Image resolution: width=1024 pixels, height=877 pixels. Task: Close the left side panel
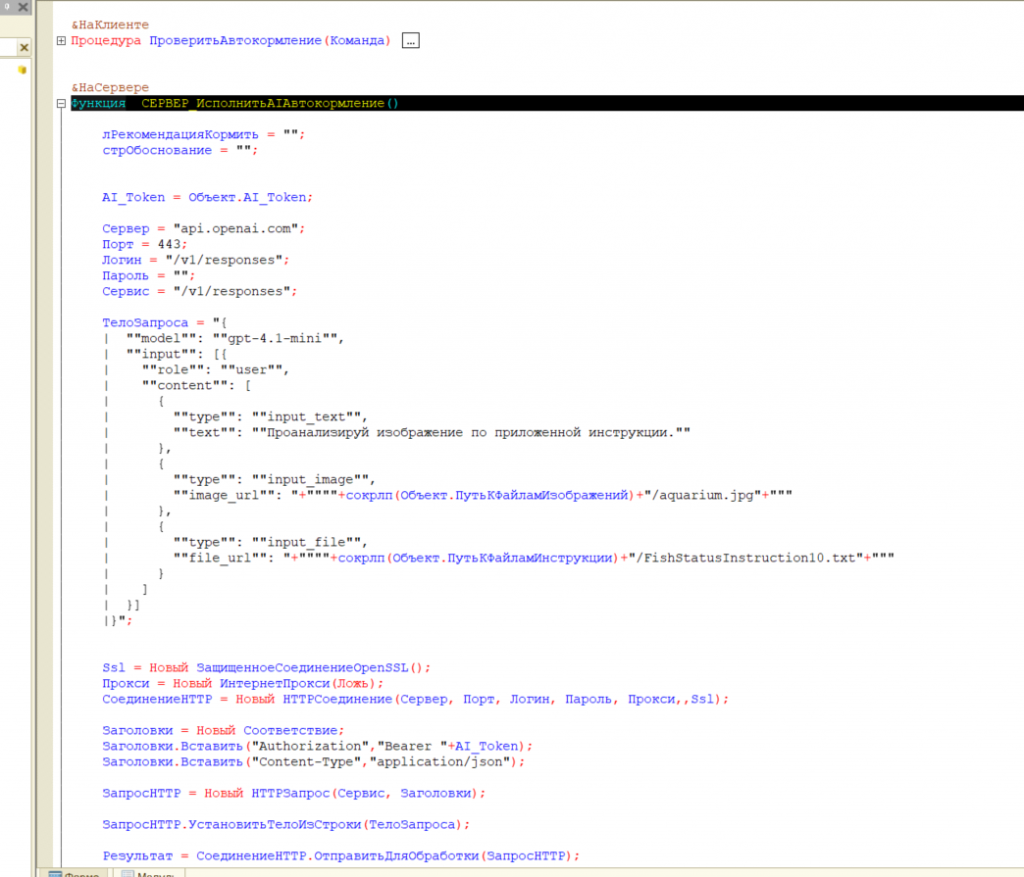click(x=23, y=7)
